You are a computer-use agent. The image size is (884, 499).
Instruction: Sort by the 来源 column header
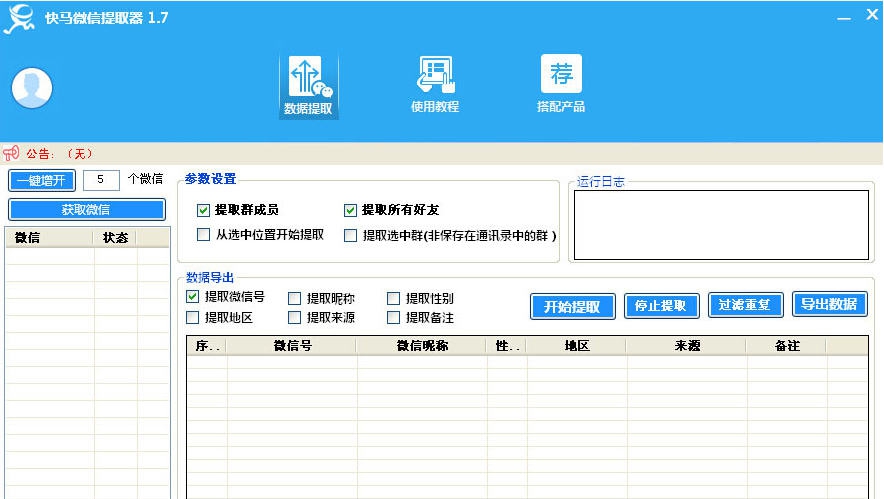[687, 346]
